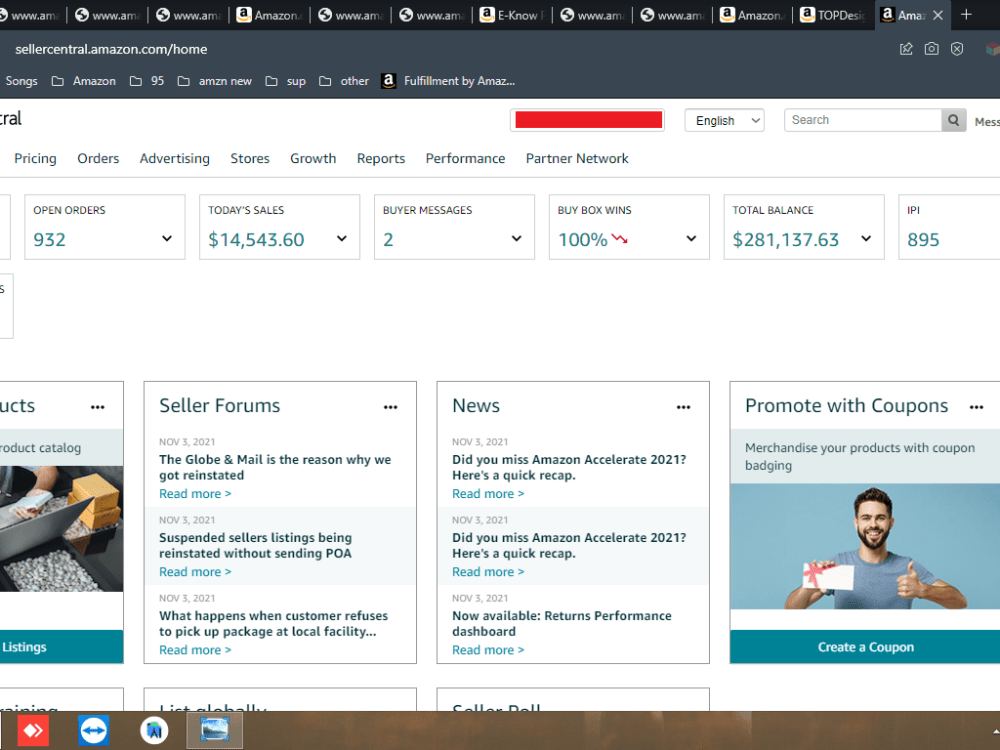This screenshot has width=1000, height=750.
Task: Click the $14,543.60 Today's Sales value
Action: pyautogui.click(x=256, y=240)
